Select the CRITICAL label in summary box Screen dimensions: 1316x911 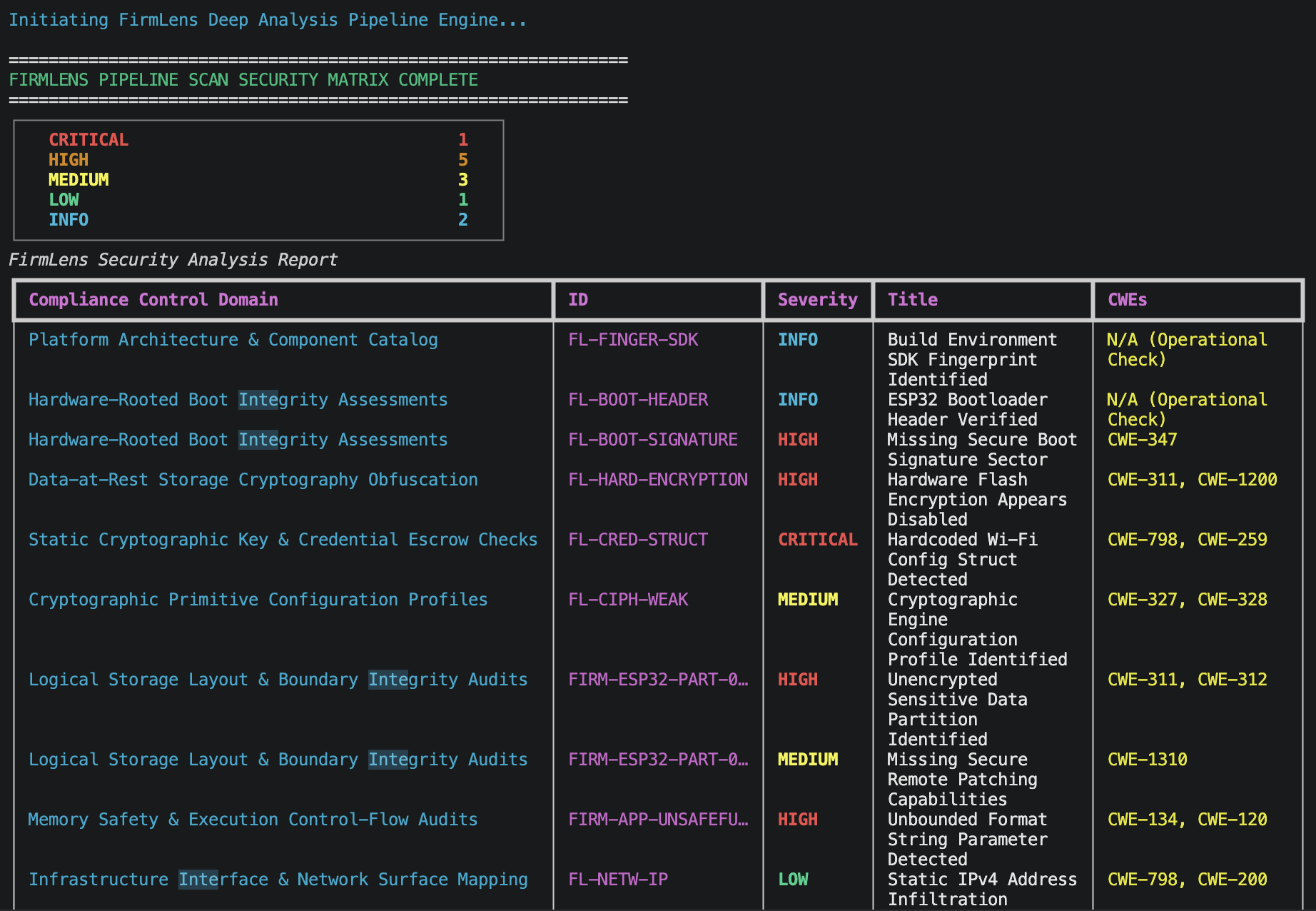click(88, 140)
